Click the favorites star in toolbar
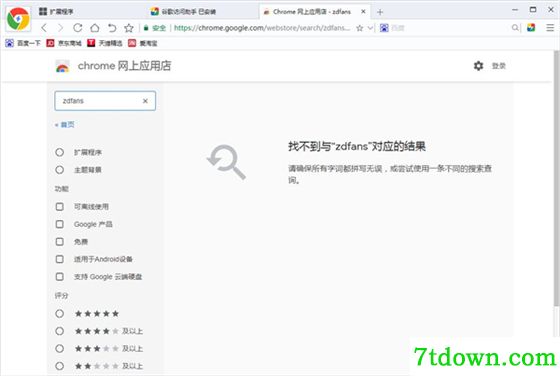 (129, 28)
